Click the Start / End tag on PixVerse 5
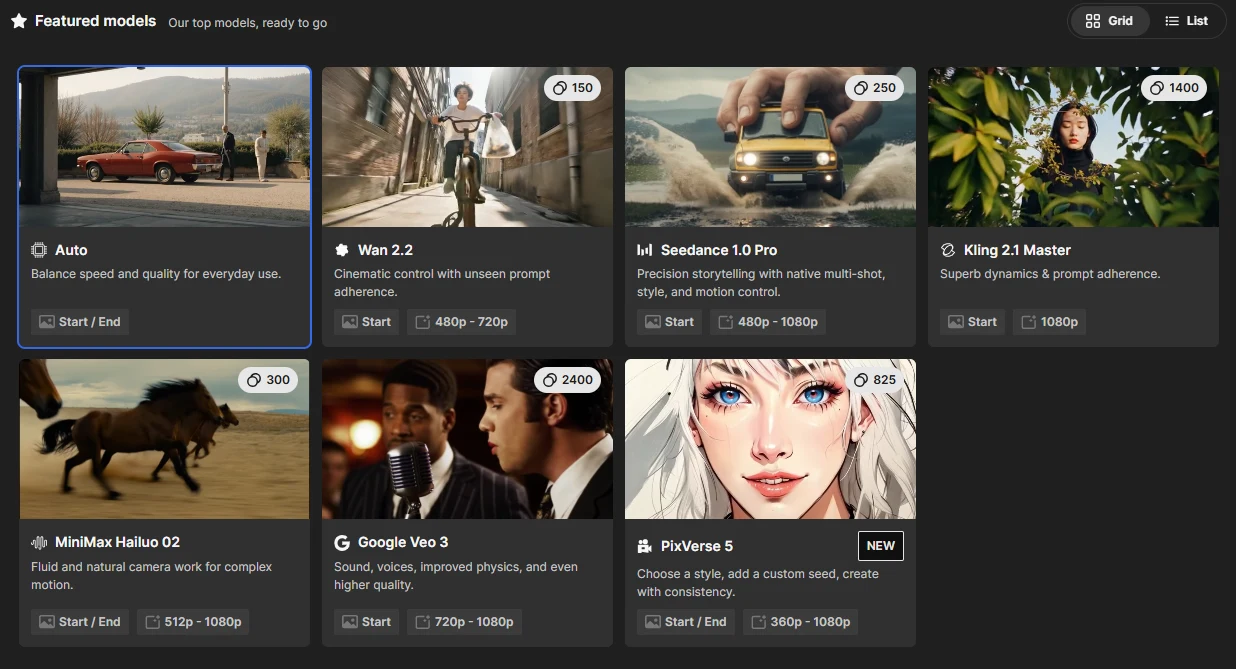The height and width of the screenshot is (669, 1236). click(686, 622)
